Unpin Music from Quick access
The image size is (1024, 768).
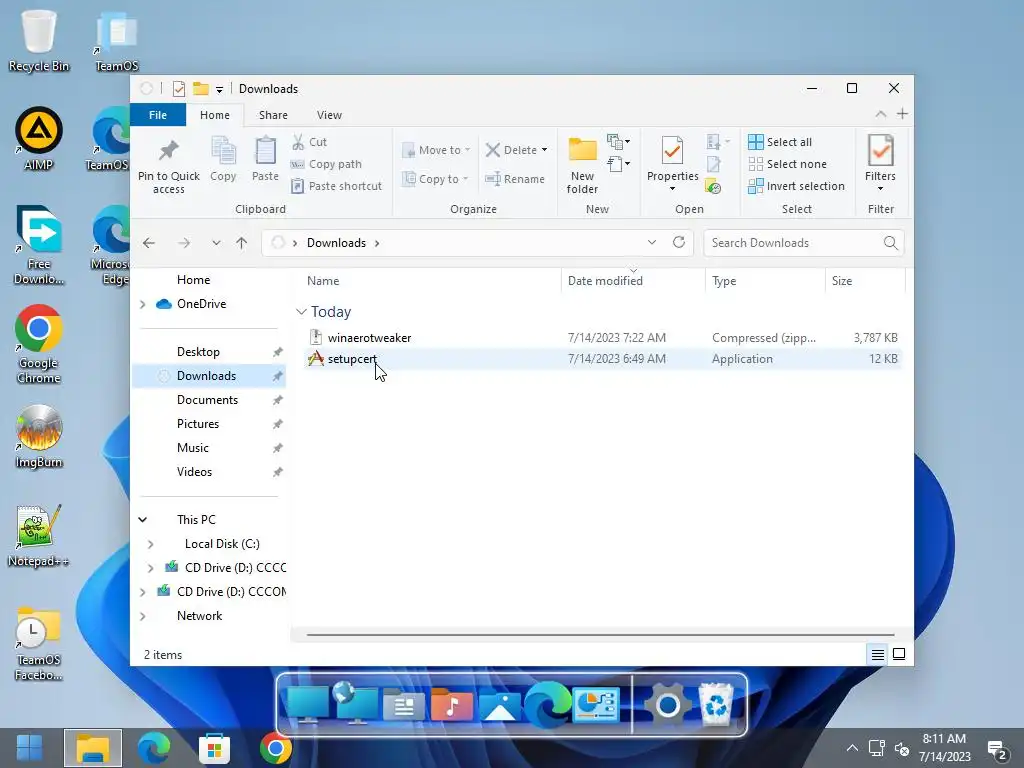[278, 448]
